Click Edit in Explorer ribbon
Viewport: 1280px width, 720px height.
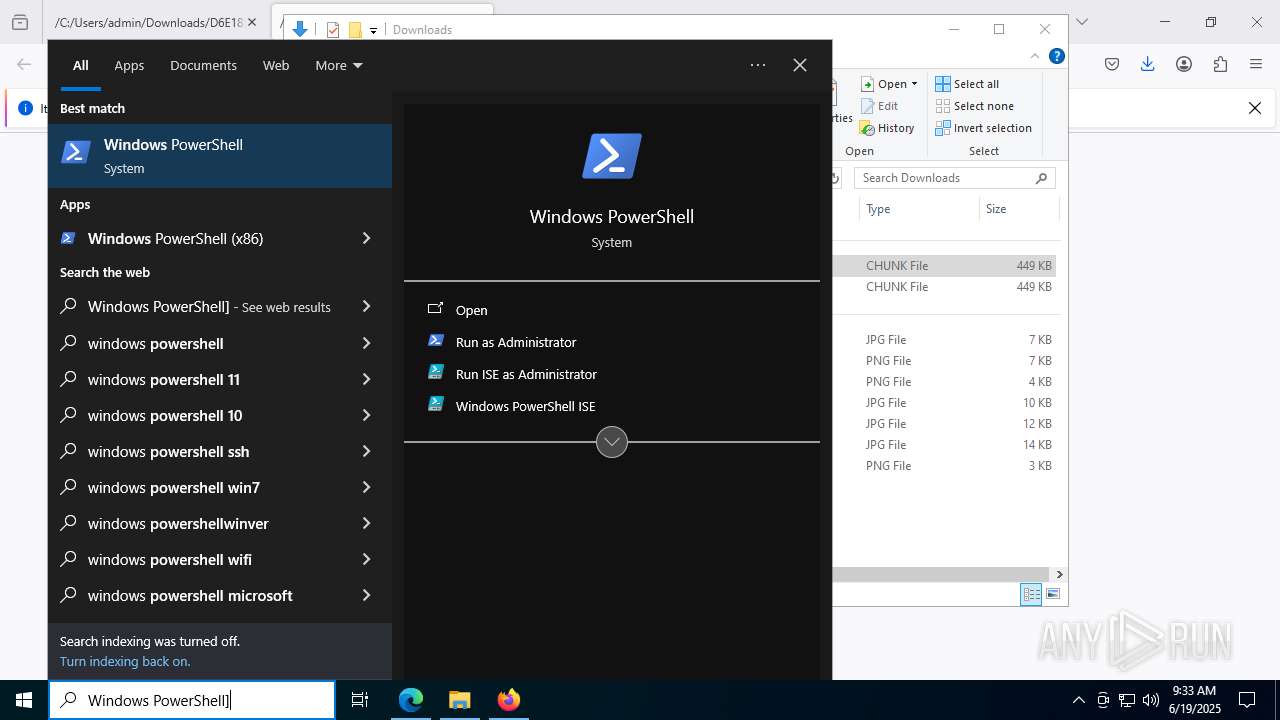879,106
